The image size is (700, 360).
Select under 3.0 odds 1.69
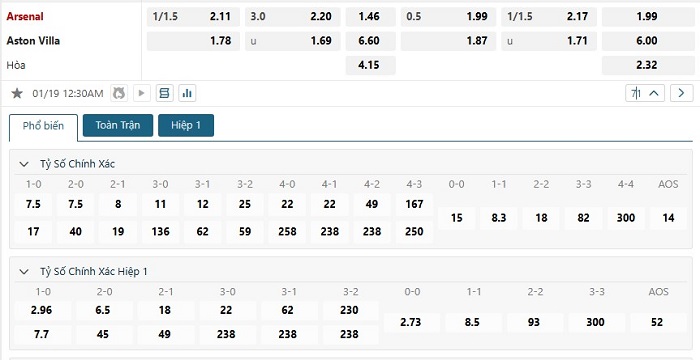click(292, 41)
